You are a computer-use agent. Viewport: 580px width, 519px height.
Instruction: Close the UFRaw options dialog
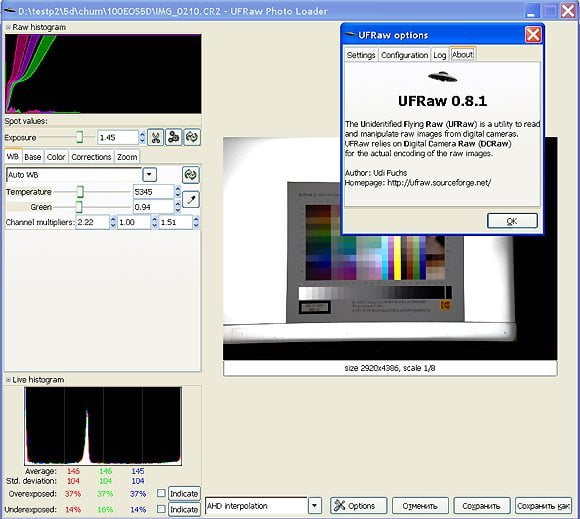[533, 35]
